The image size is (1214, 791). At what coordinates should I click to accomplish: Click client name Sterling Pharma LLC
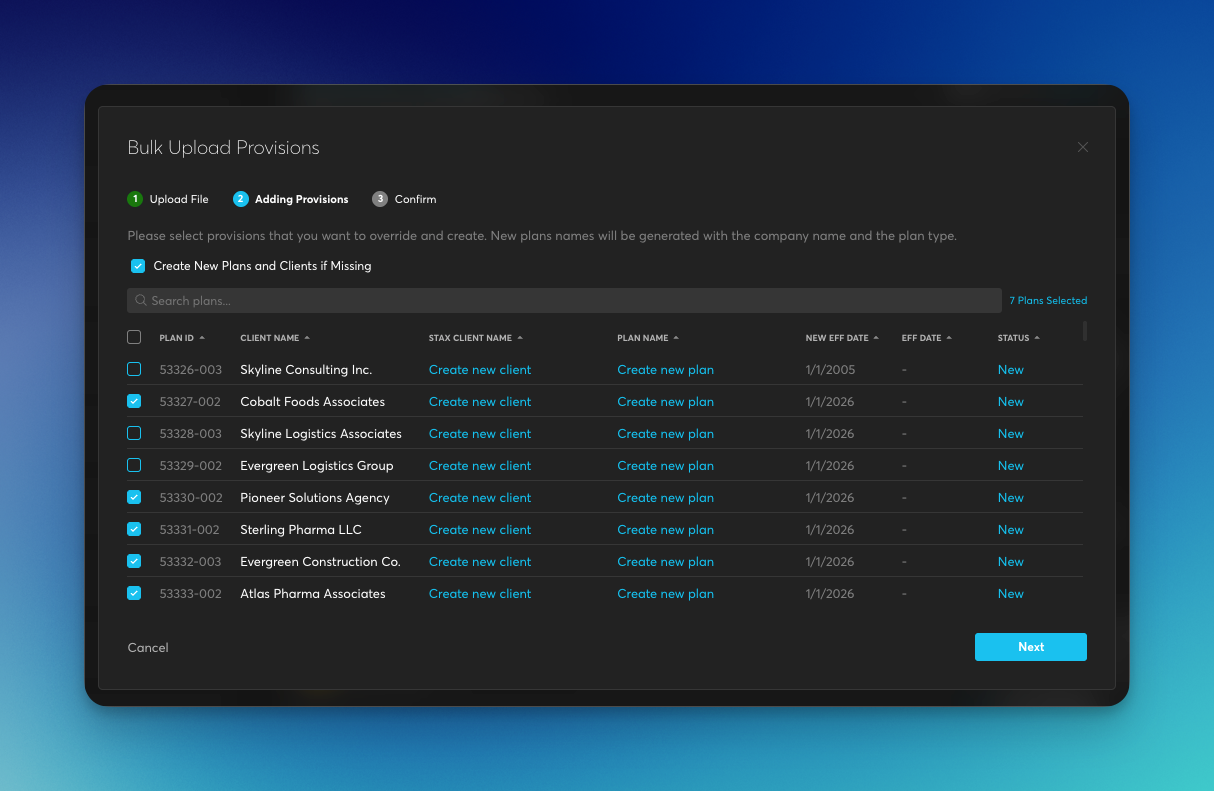tap(301, 530)
